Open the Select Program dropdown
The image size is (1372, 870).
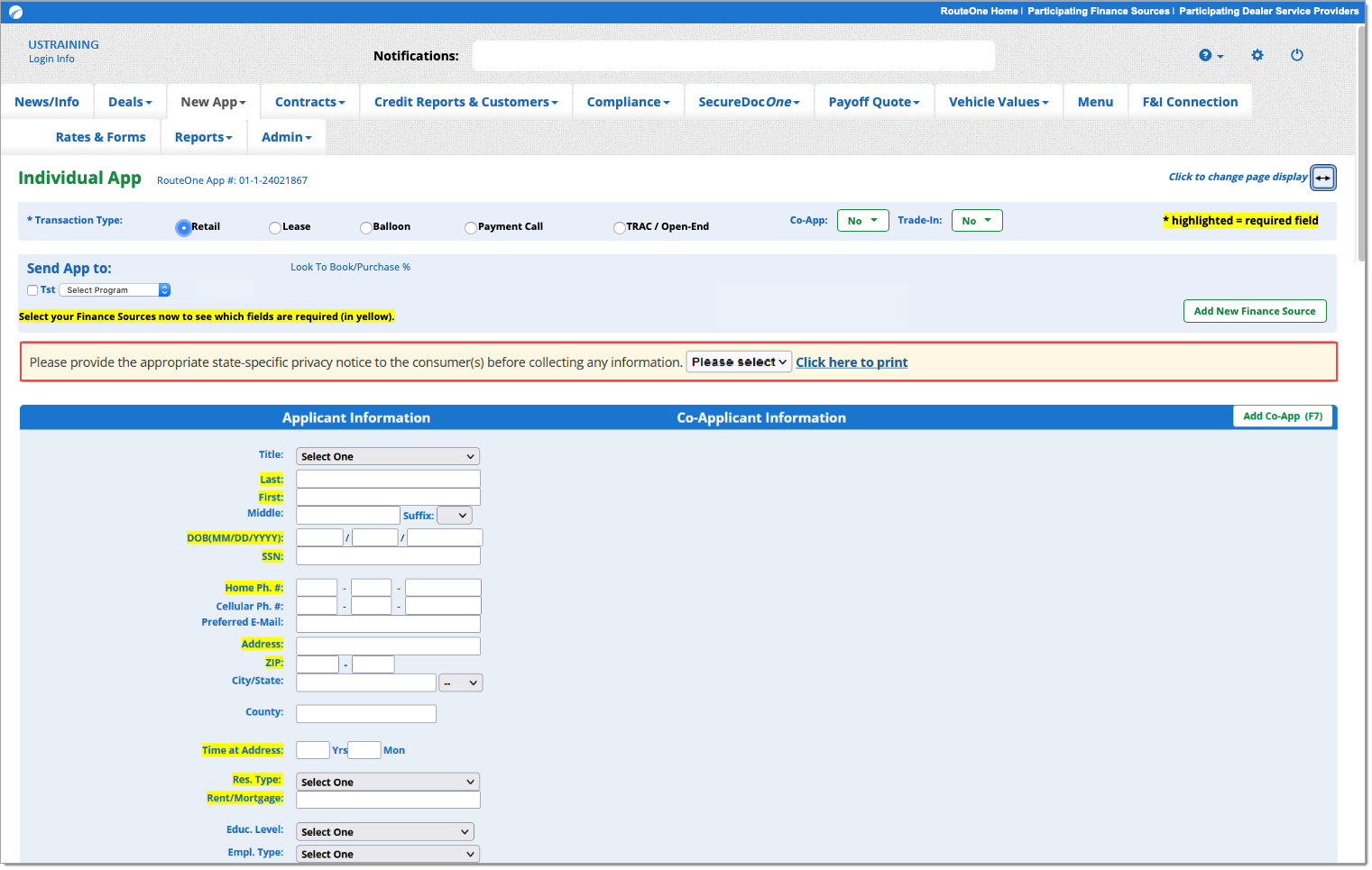[115, 290]
